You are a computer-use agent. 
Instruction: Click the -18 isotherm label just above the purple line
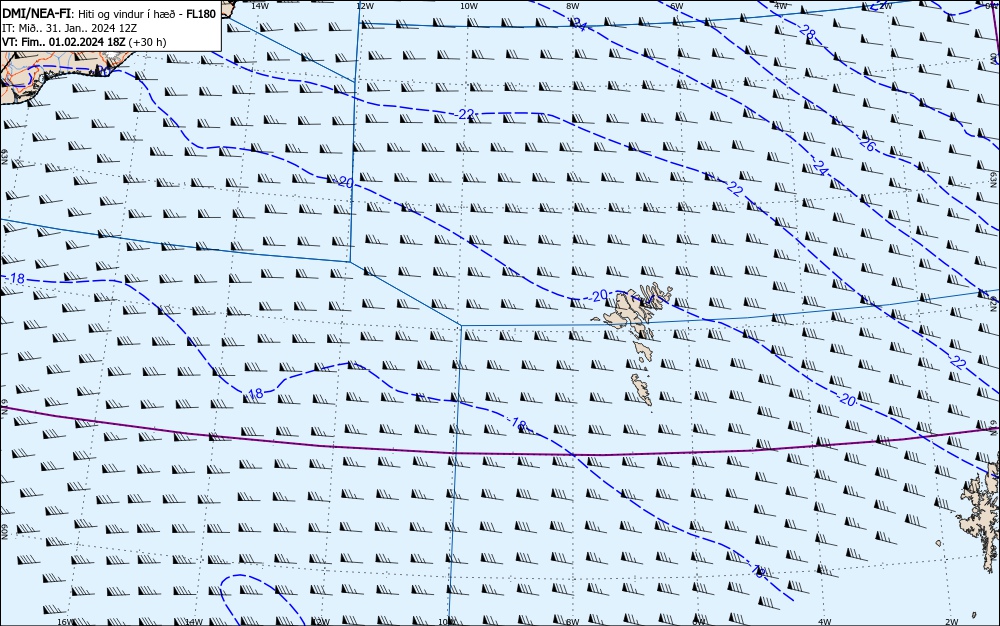click(517, 423)
